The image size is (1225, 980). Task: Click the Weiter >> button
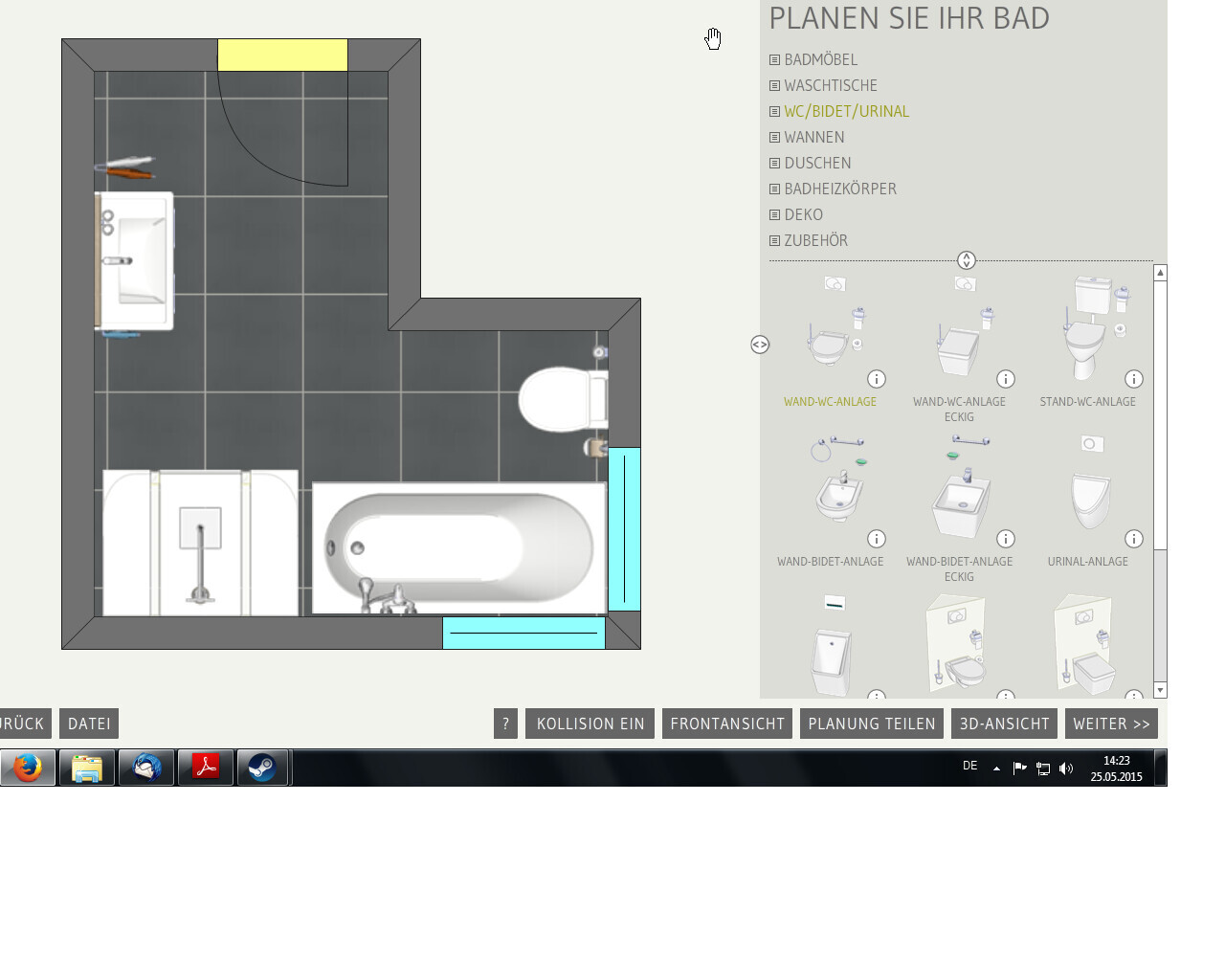[1111, 724]
